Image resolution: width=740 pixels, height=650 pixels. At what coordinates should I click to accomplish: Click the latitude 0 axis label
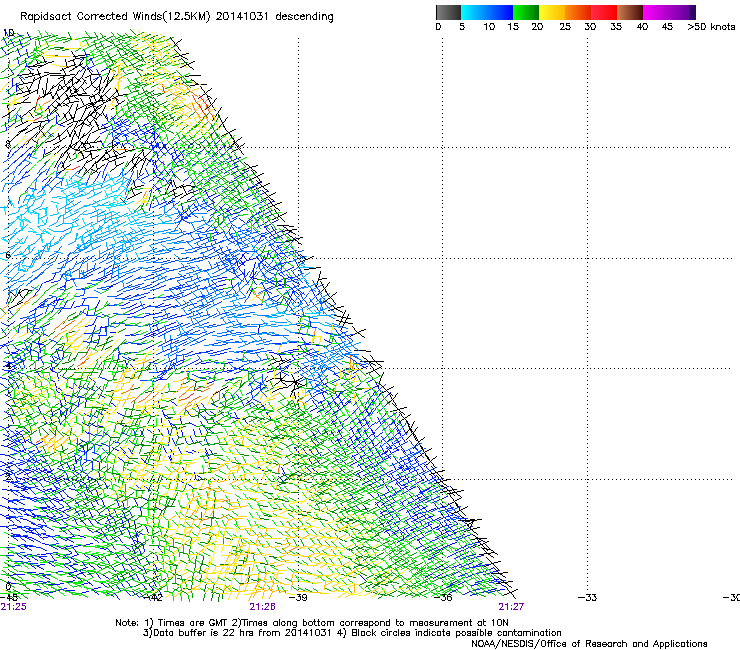click(8, 587)
